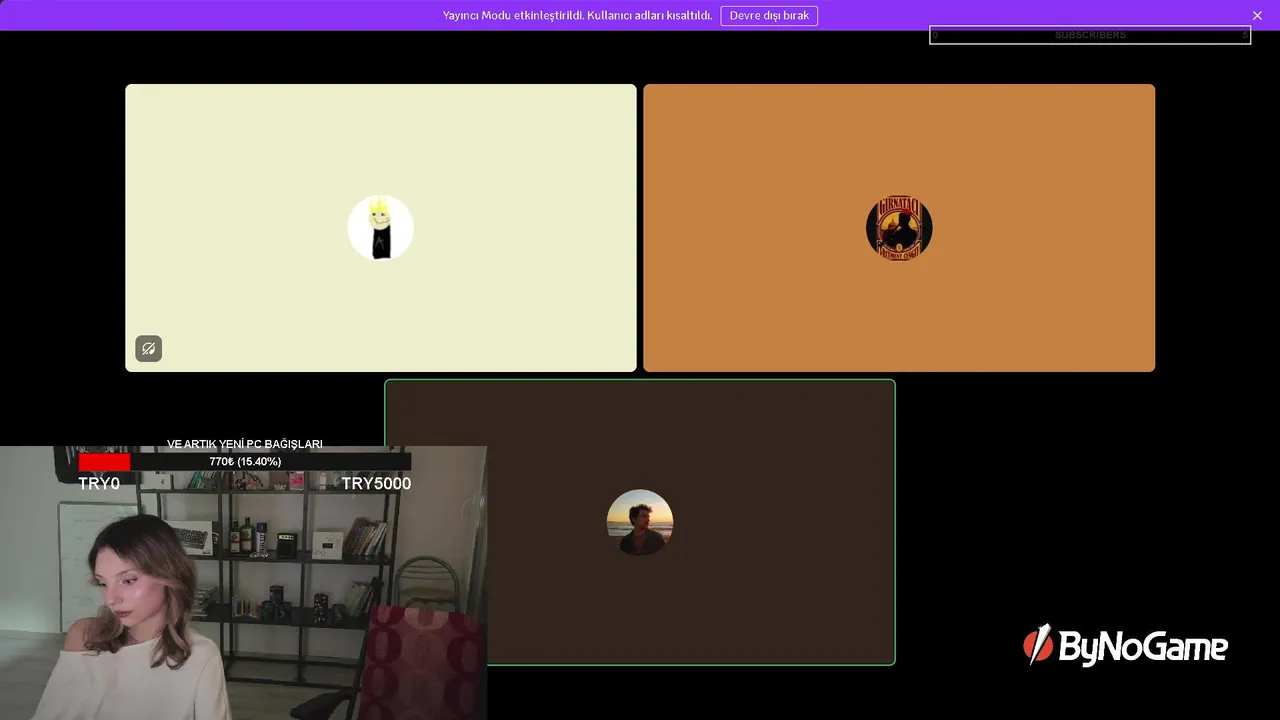
Task: Click the ByNoGame logo
Action: tap(1125, 646)
